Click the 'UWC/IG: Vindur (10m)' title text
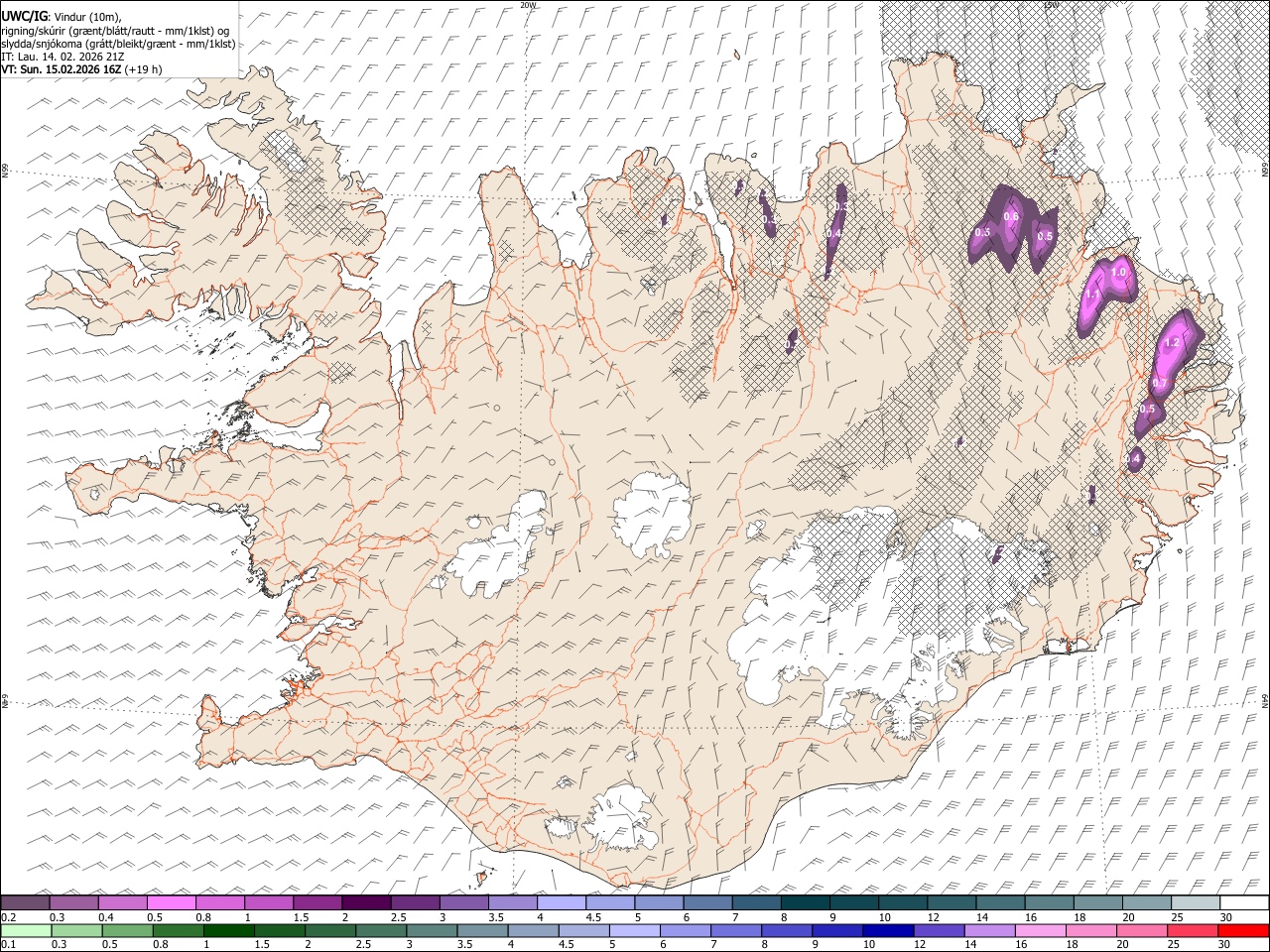The image size is (1270, 952). tap(62, 17)
